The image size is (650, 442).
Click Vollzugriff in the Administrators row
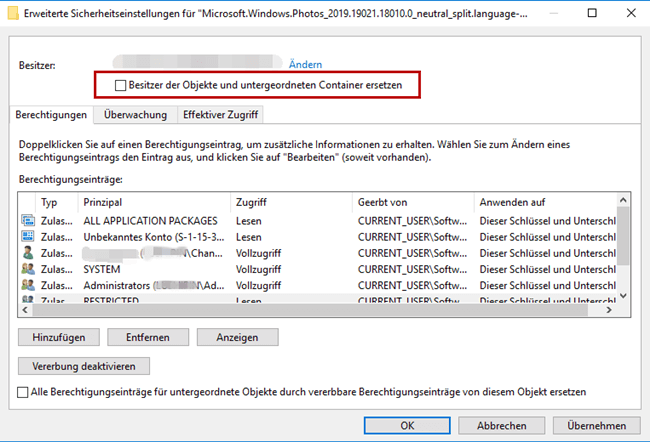click(x=258, y=285)
